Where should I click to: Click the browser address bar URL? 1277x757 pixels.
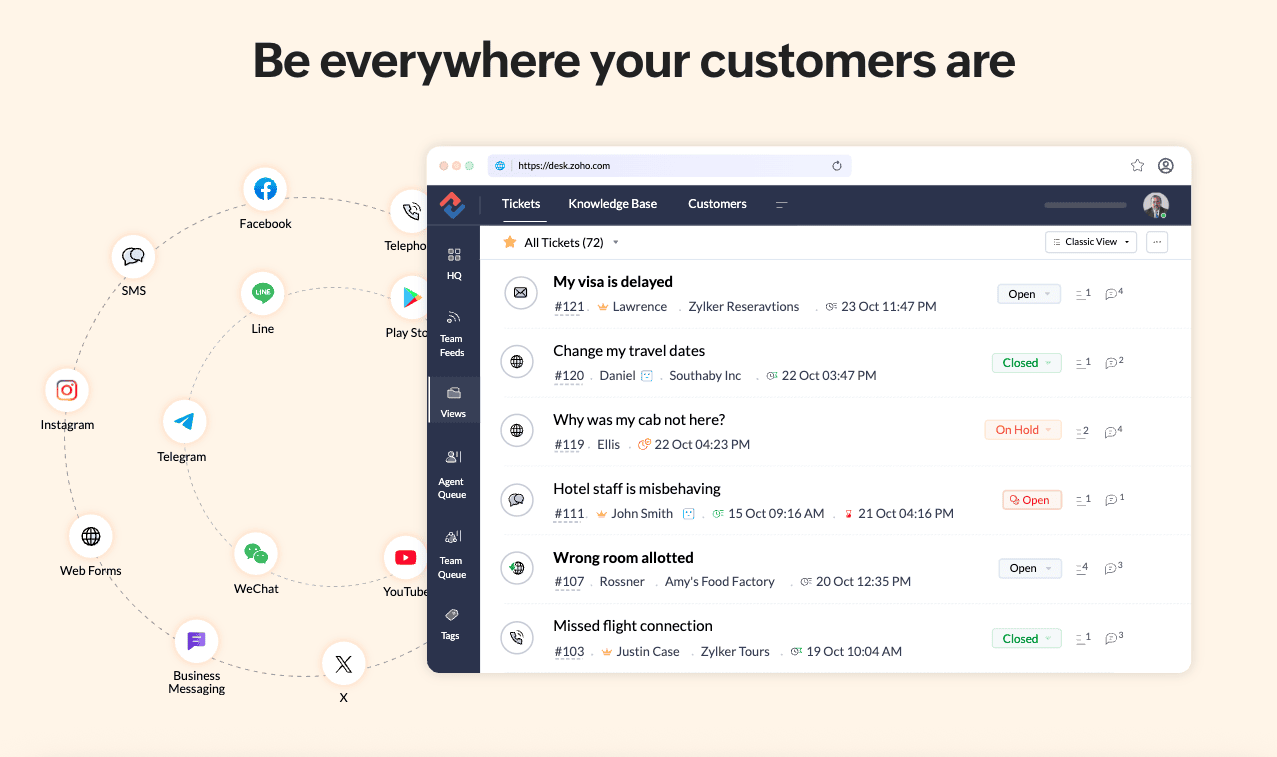click(564, 166)
